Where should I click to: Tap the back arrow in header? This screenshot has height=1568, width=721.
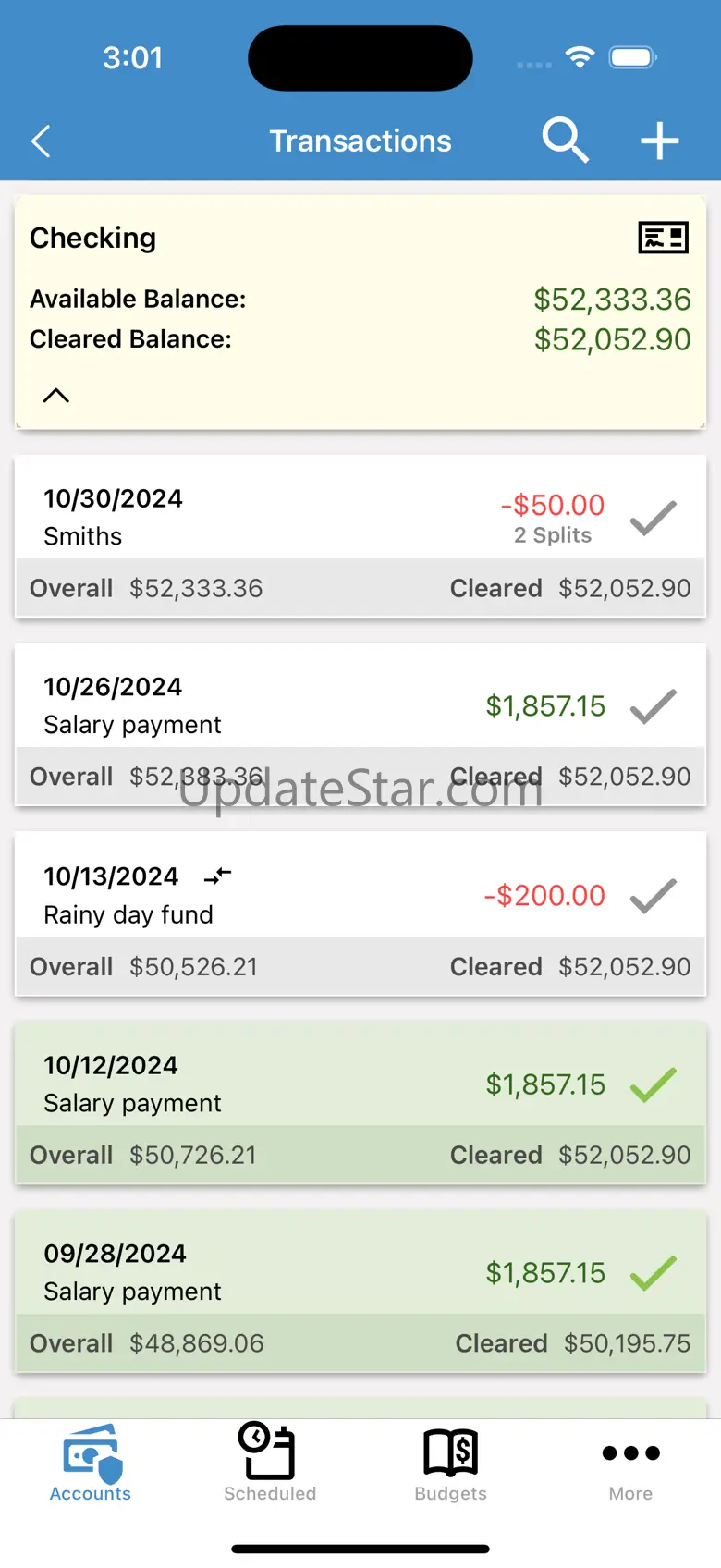pos(42,141)
